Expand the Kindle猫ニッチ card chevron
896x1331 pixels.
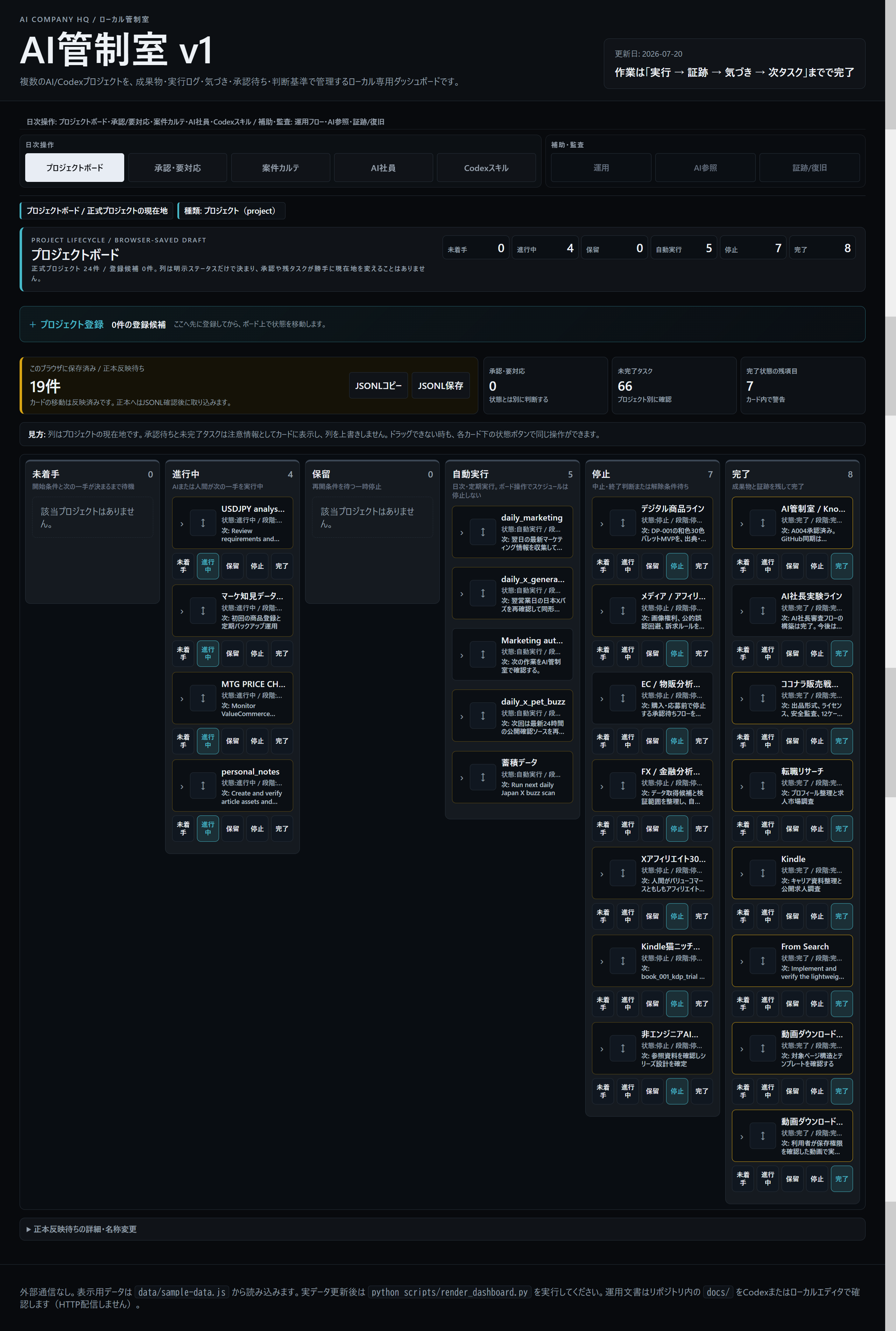(x=602, y=961)
